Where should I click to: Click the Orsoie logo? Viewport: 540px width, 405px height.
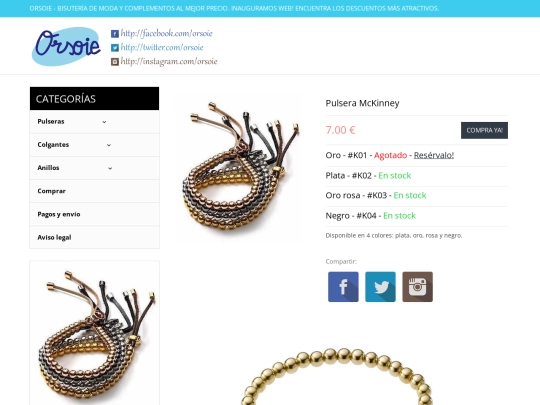coord(66,46)
